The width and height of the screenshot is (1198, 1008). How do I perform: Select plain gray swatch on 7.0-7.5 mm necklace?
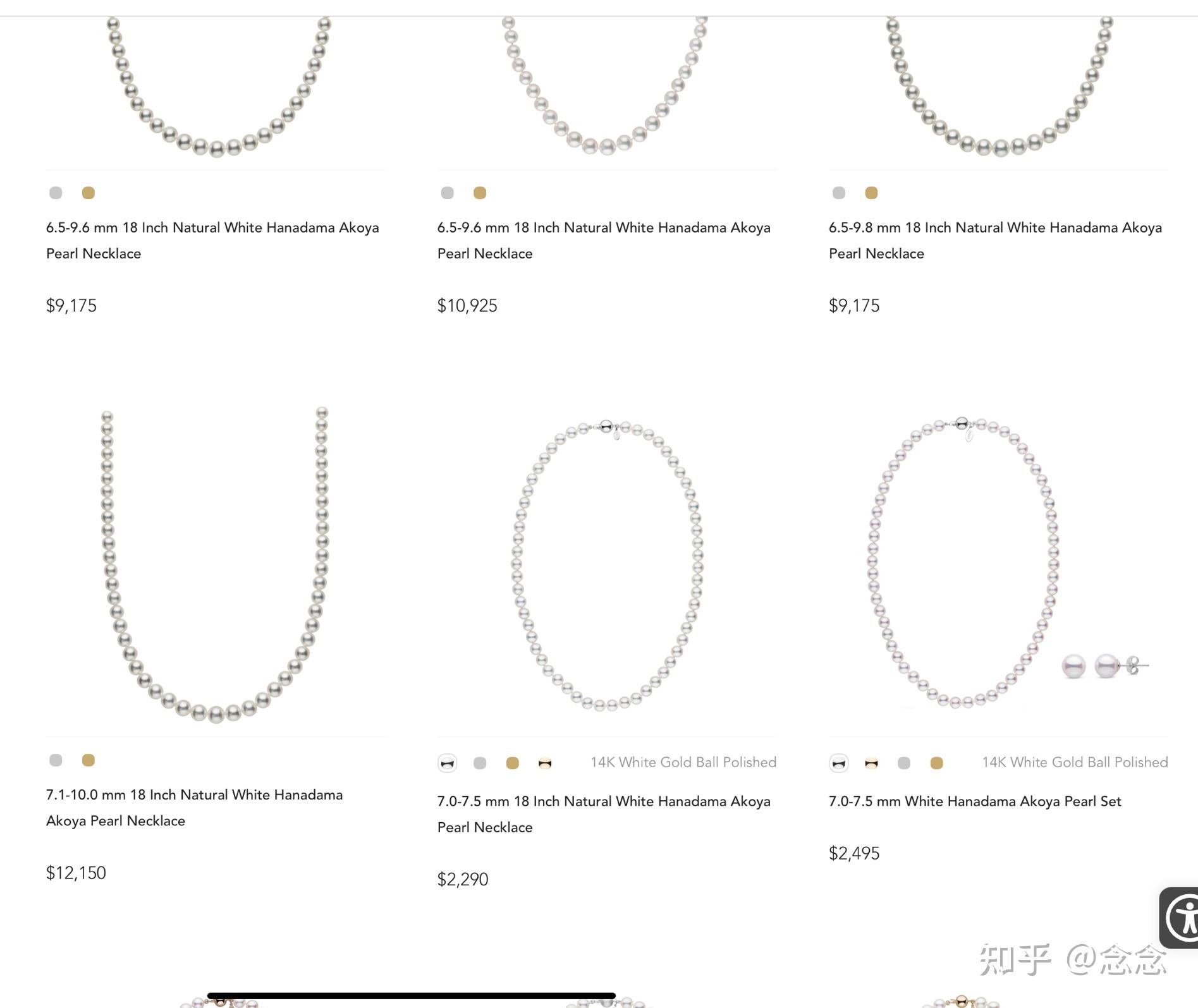point(480,763)
